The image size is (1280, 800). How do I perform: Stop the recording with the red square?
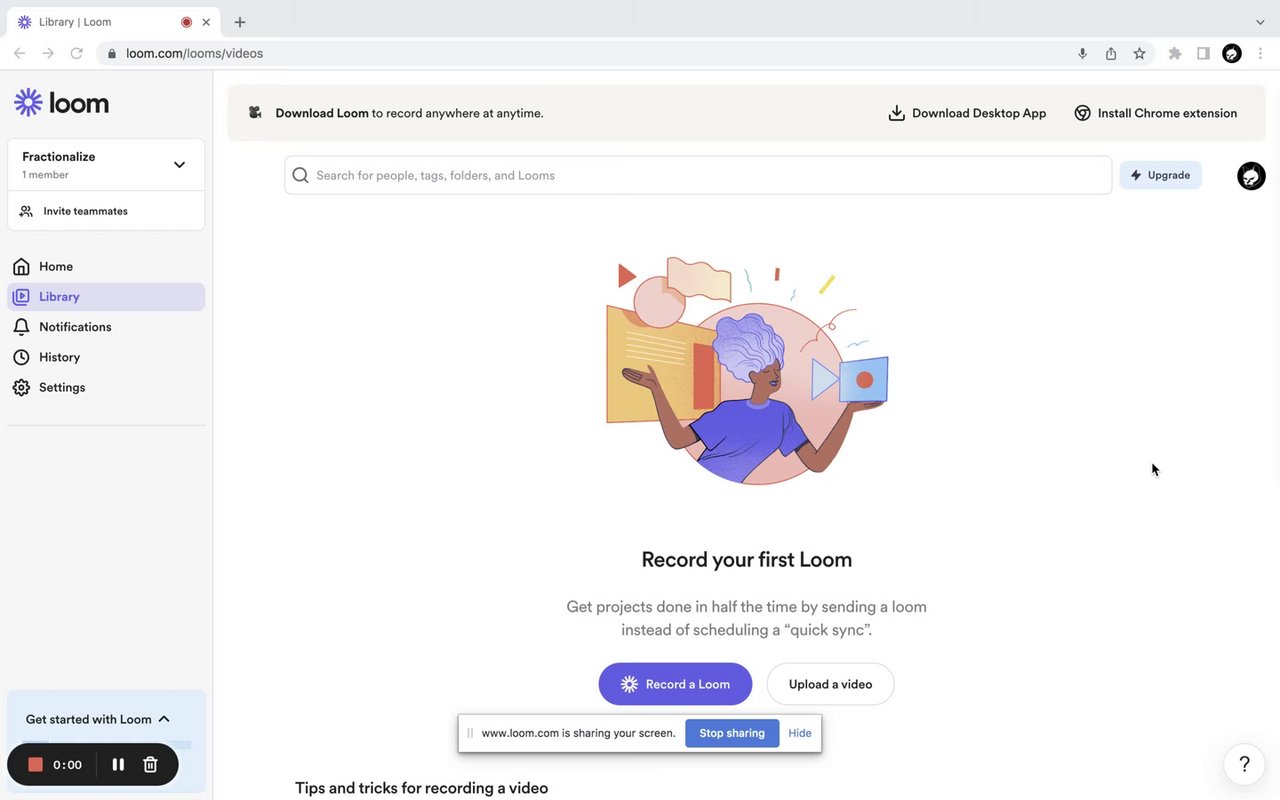(x=36, y=765)
